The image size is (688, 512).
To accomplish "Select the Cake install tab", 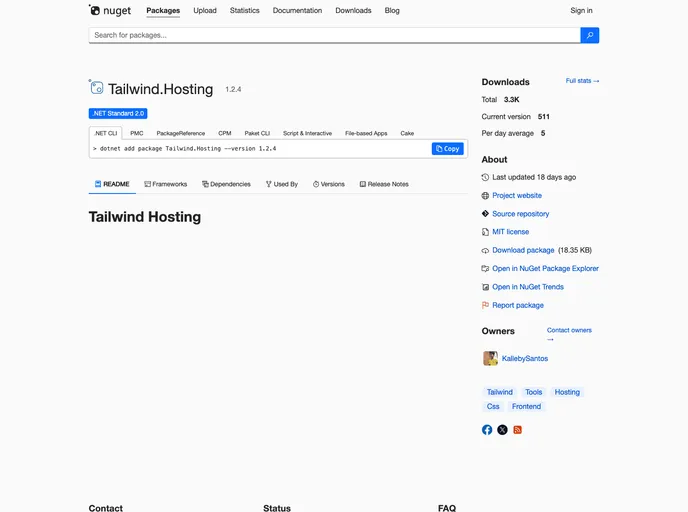I will [x=407, y=133].
